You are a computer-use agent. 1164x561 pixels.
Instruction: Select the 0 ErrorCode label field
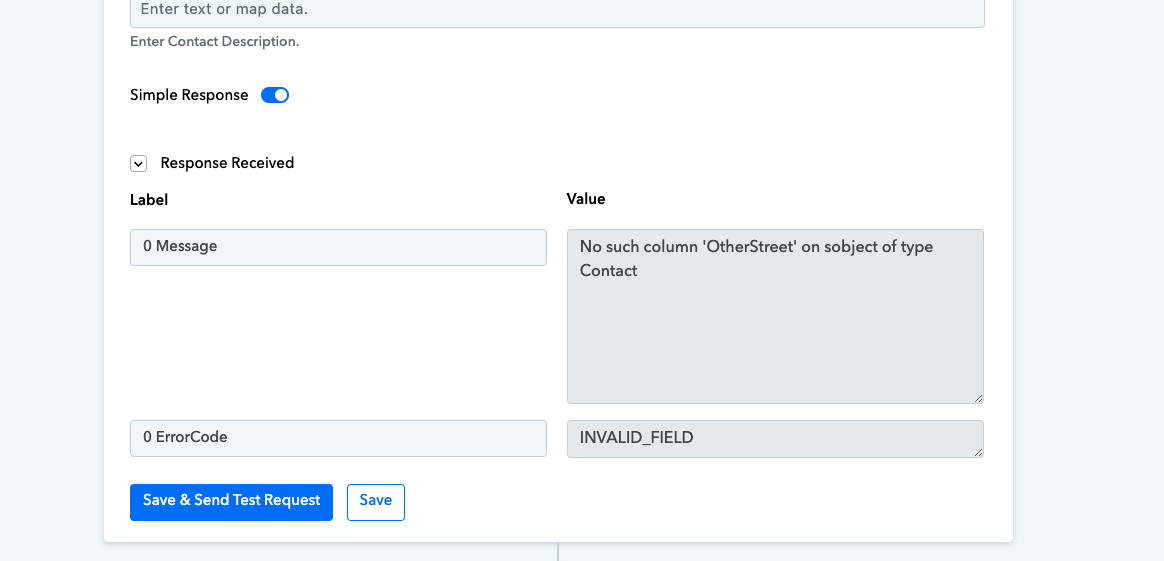pyautogui.click(x=339, y=439)
